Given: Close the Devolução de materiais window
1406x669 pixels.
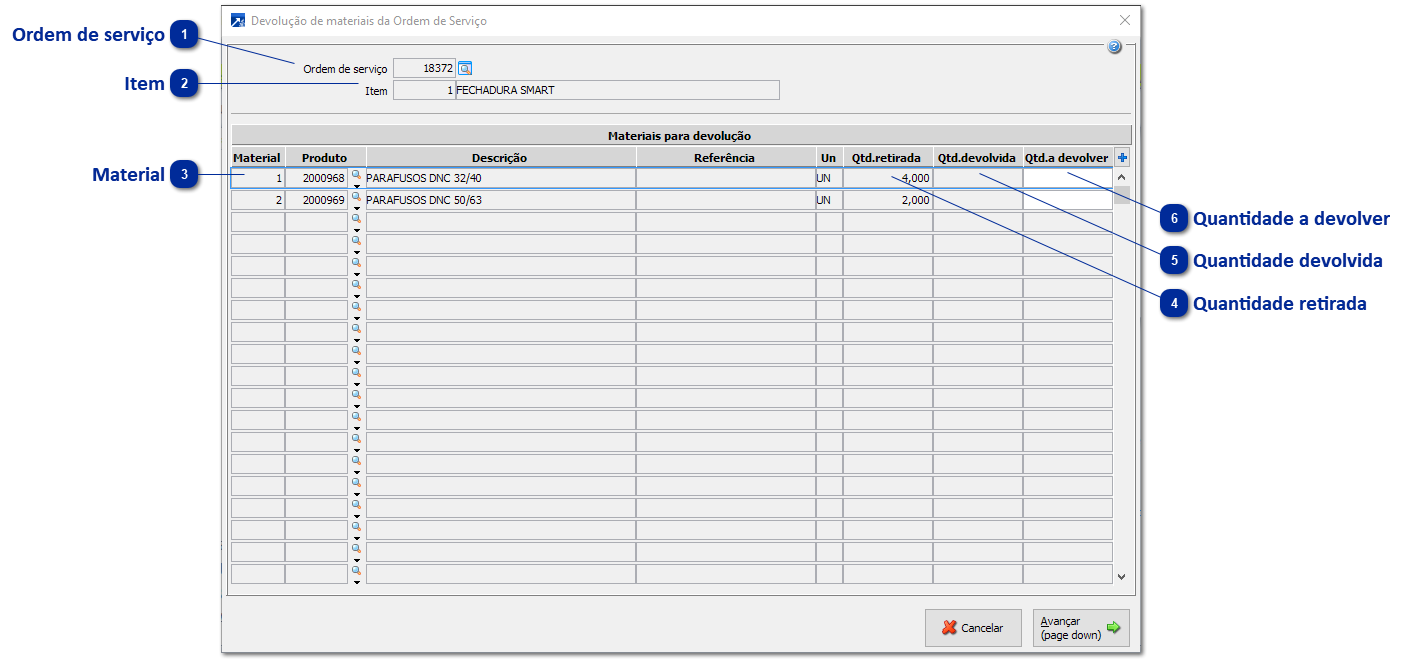Looking at the screenshot, I should 1124,20.
